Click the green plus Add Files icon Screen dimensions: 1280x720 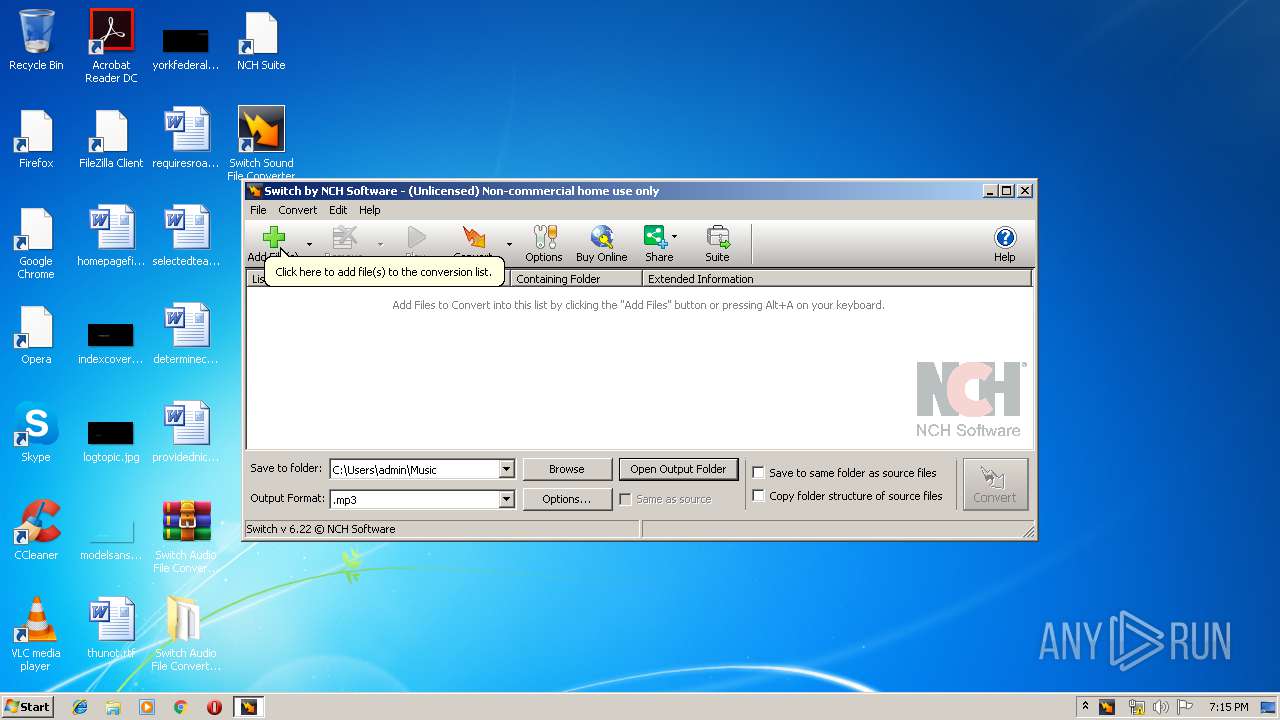[x=273, y=237]
